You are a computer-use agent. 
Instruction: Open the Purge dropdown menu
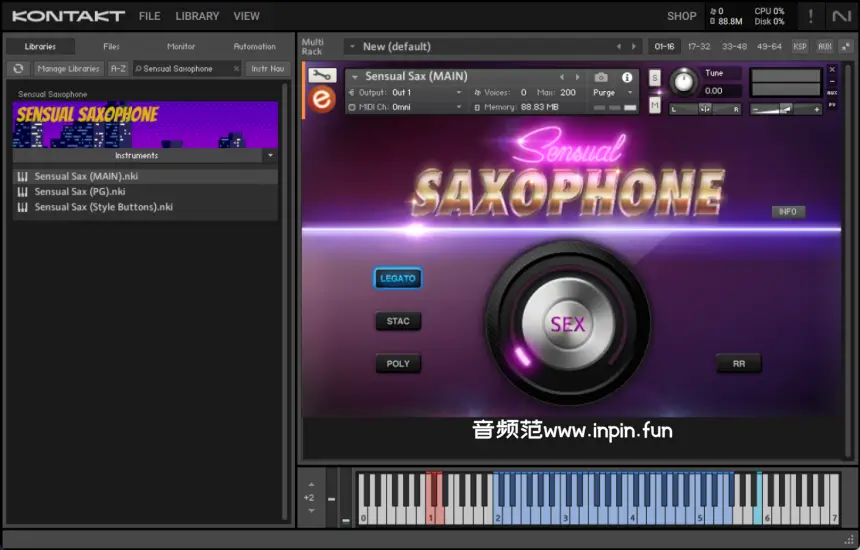(612, 93)
